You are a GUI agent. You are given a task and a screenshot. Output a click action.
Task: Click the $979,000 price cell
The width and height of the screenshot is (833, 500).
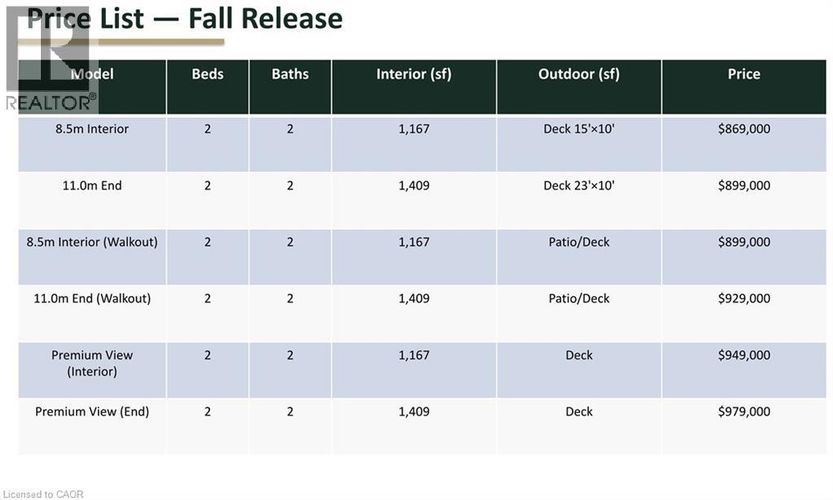point(744,411)
